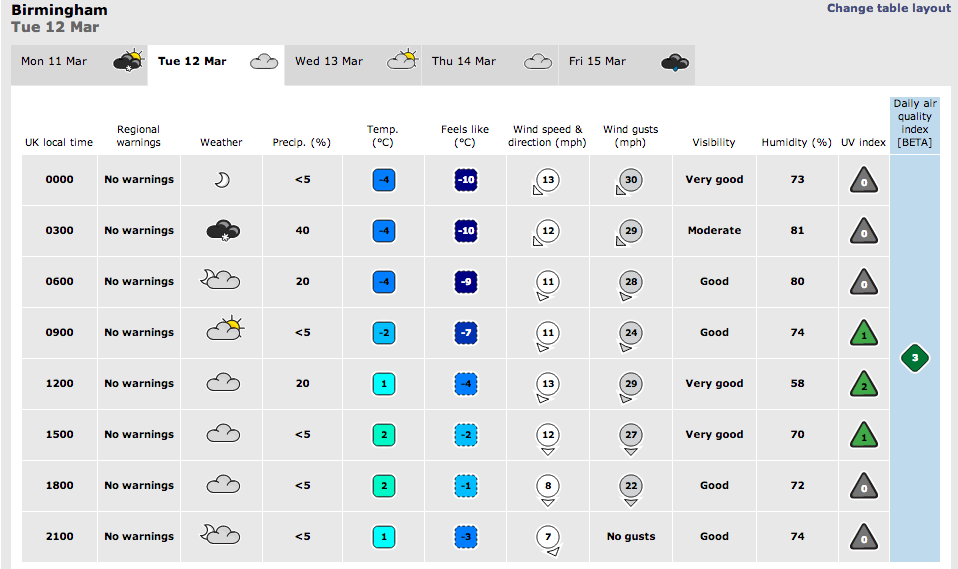
Task: Click the wind speed 8 icon at 1800
Action: pos(548,491)
